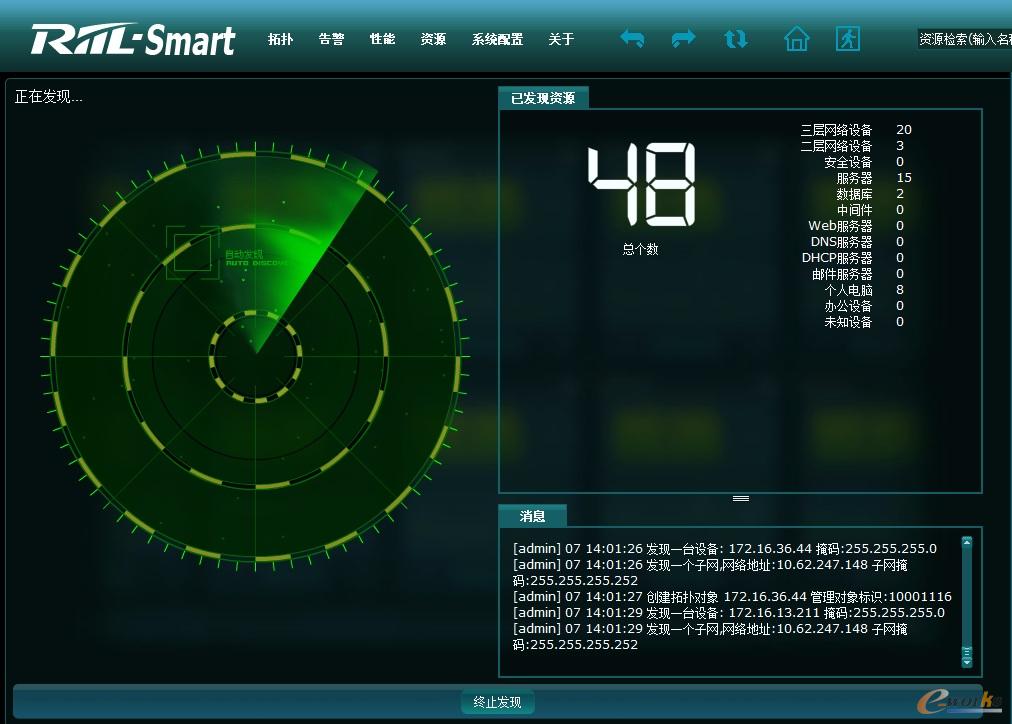Click the auto-discover radar animation
Viewport: 1012px width, 724px height.
pos(255,350)
